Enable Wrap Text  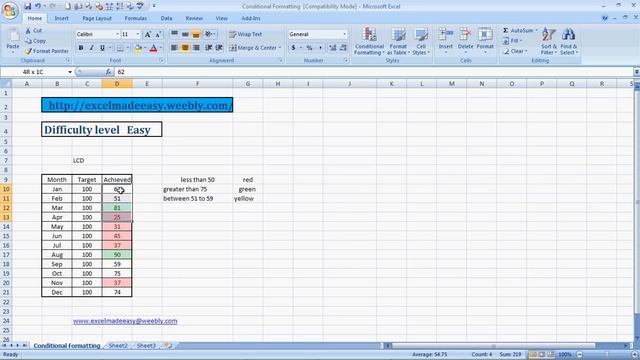pos(245,34)
